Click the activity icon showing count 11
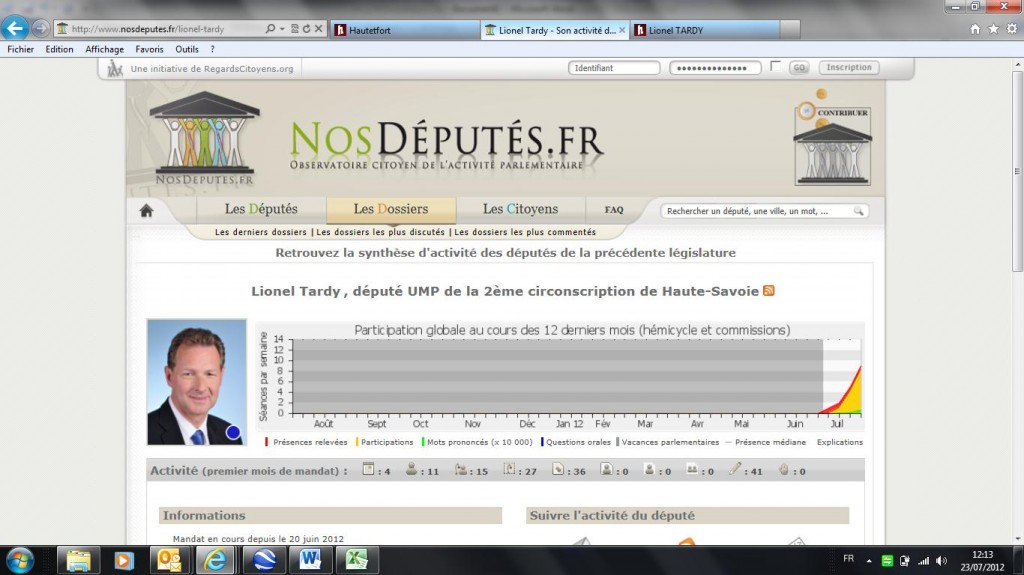Screen dimensions: 1024x575 (411, 469)
